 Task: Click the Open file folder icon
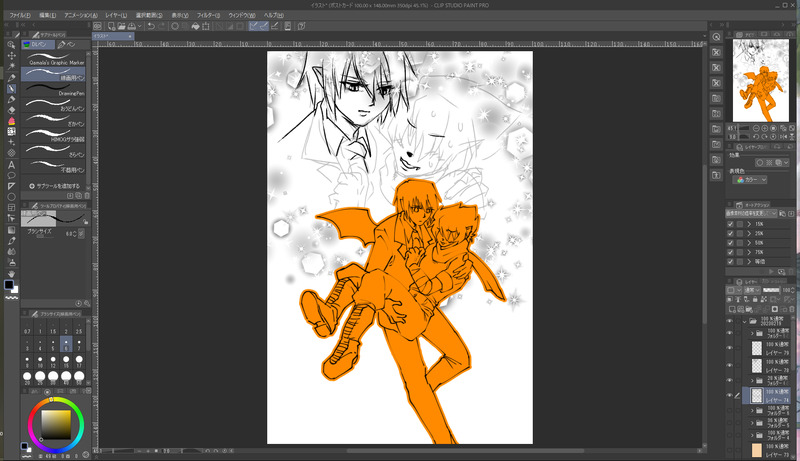click(121, 26)
